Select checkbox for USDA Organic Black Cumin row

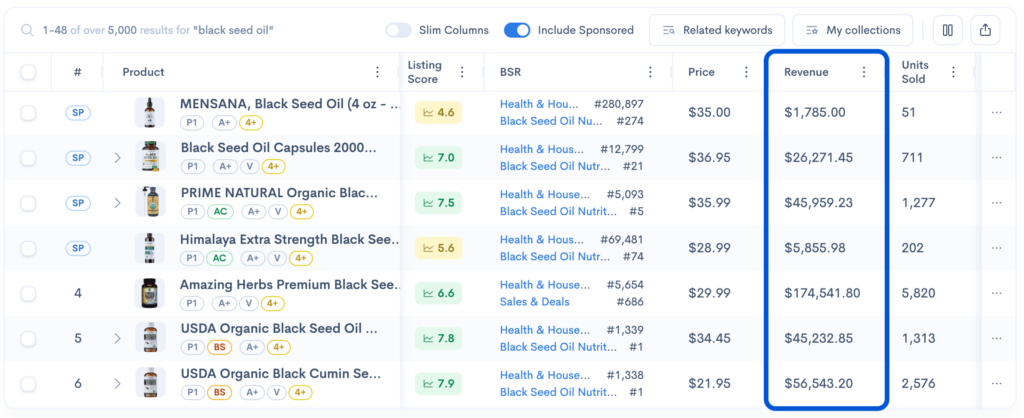point(28,383)
